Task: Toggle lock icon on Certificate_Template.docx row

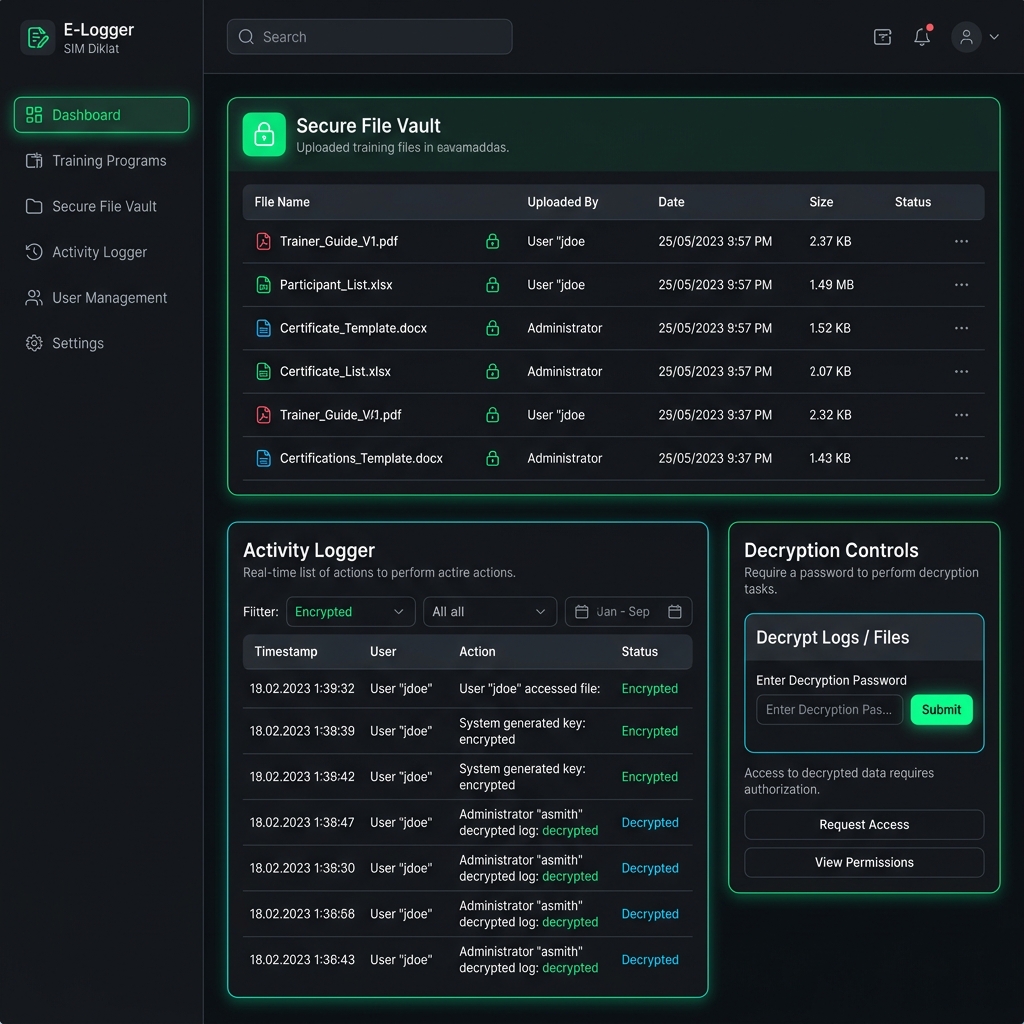Action: 492,328
